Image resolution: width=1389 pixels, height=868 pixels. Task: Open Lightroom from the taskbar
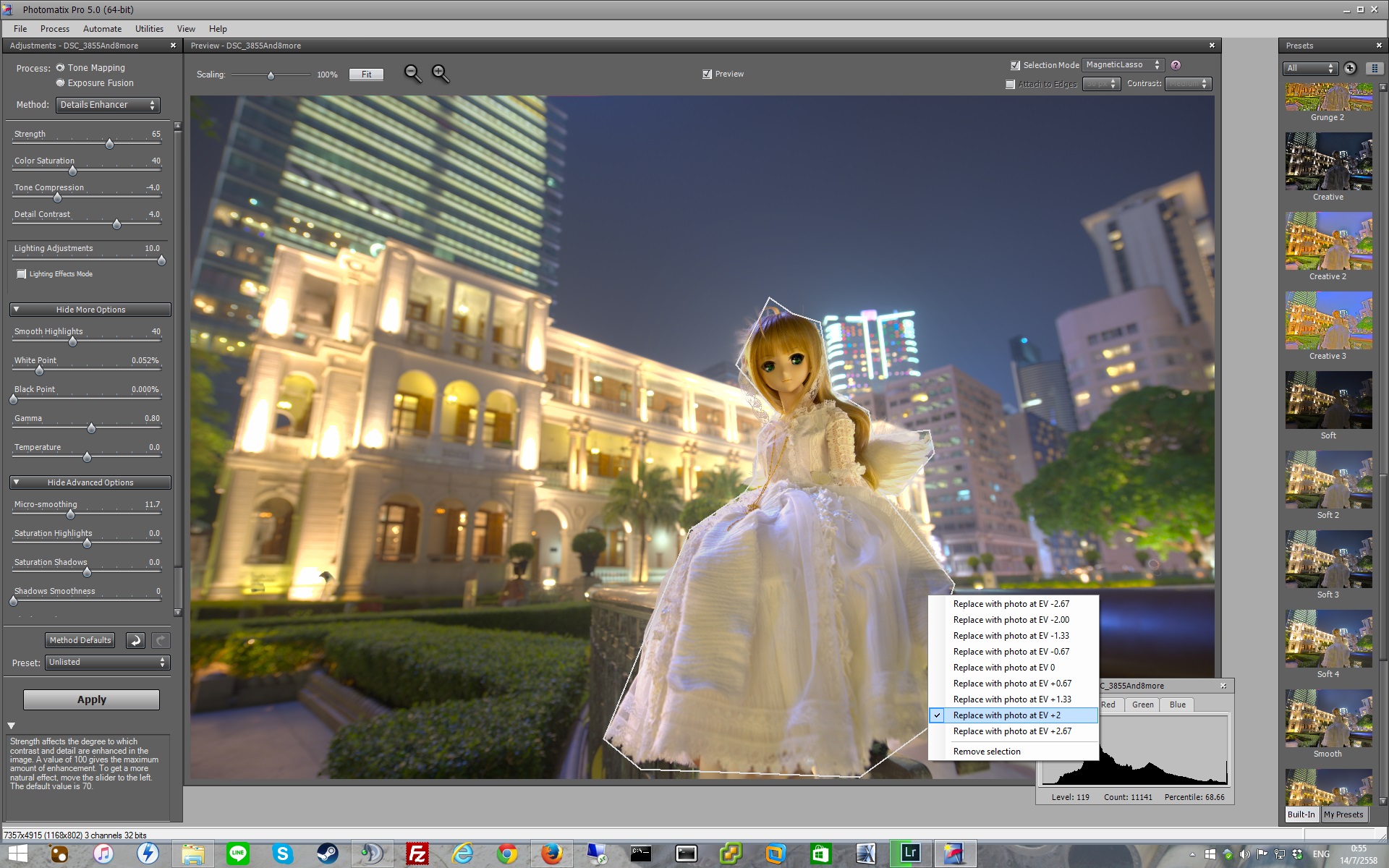point(909,854)
